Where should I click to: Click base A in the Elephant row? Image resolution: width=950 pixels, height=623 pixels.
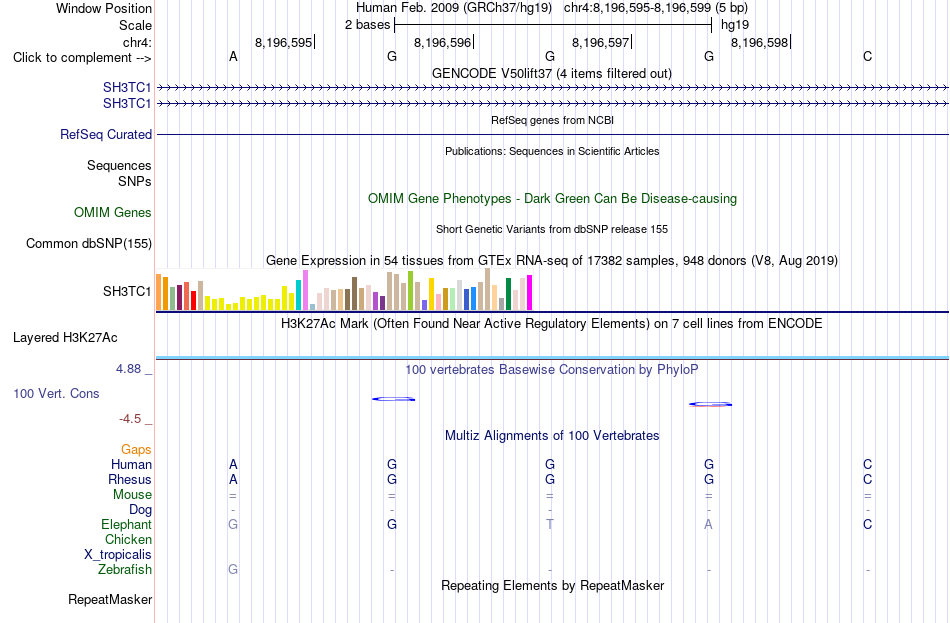click(708, 524)
